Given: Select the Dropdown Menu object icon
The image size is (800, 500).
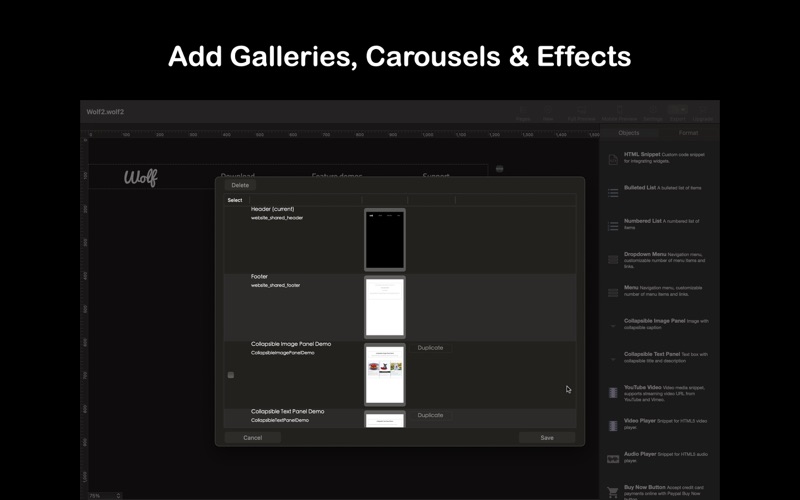Looking at the screenshot, I should point(613,260).
